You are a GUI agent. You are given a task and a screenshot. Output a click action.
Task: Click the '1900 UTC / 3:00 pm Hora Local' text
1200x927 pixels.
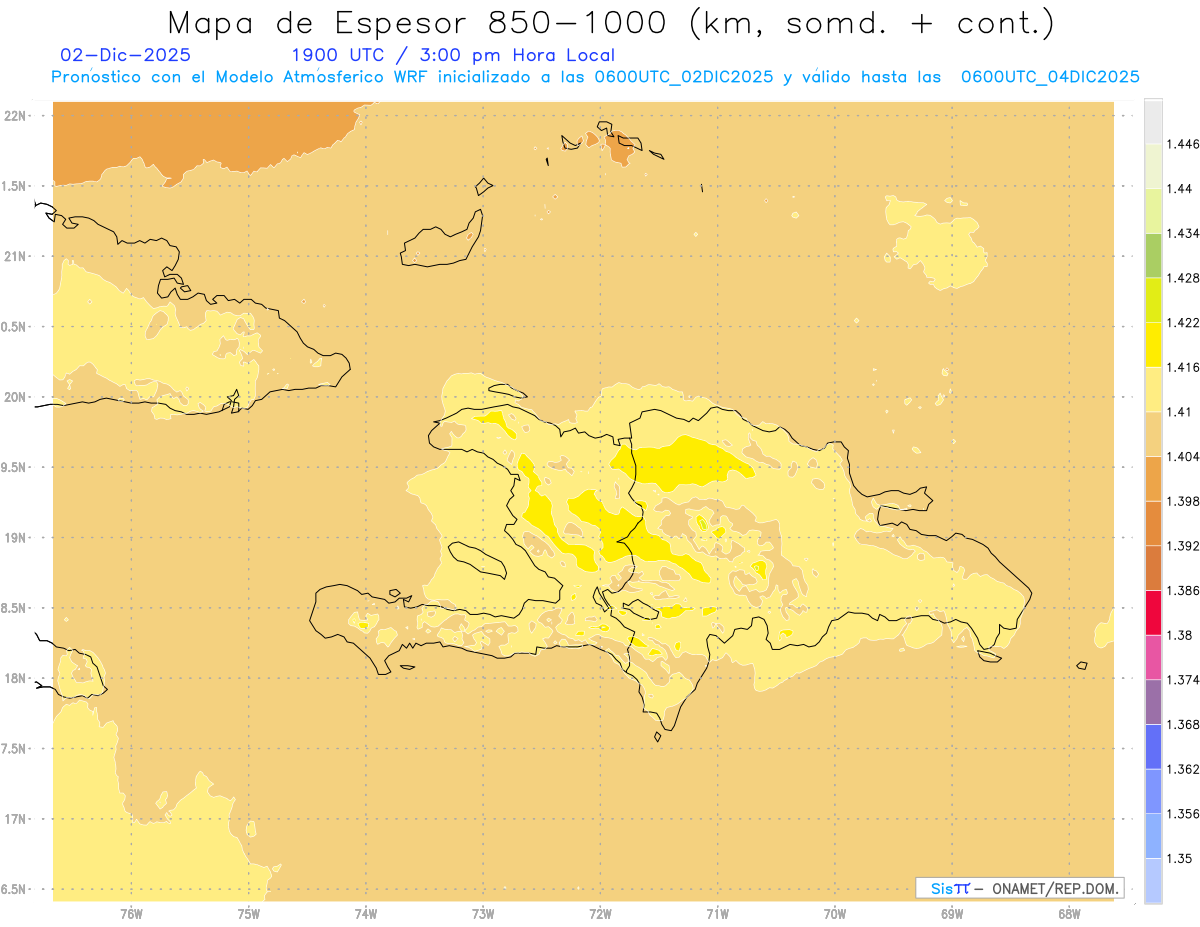(452, 55)
